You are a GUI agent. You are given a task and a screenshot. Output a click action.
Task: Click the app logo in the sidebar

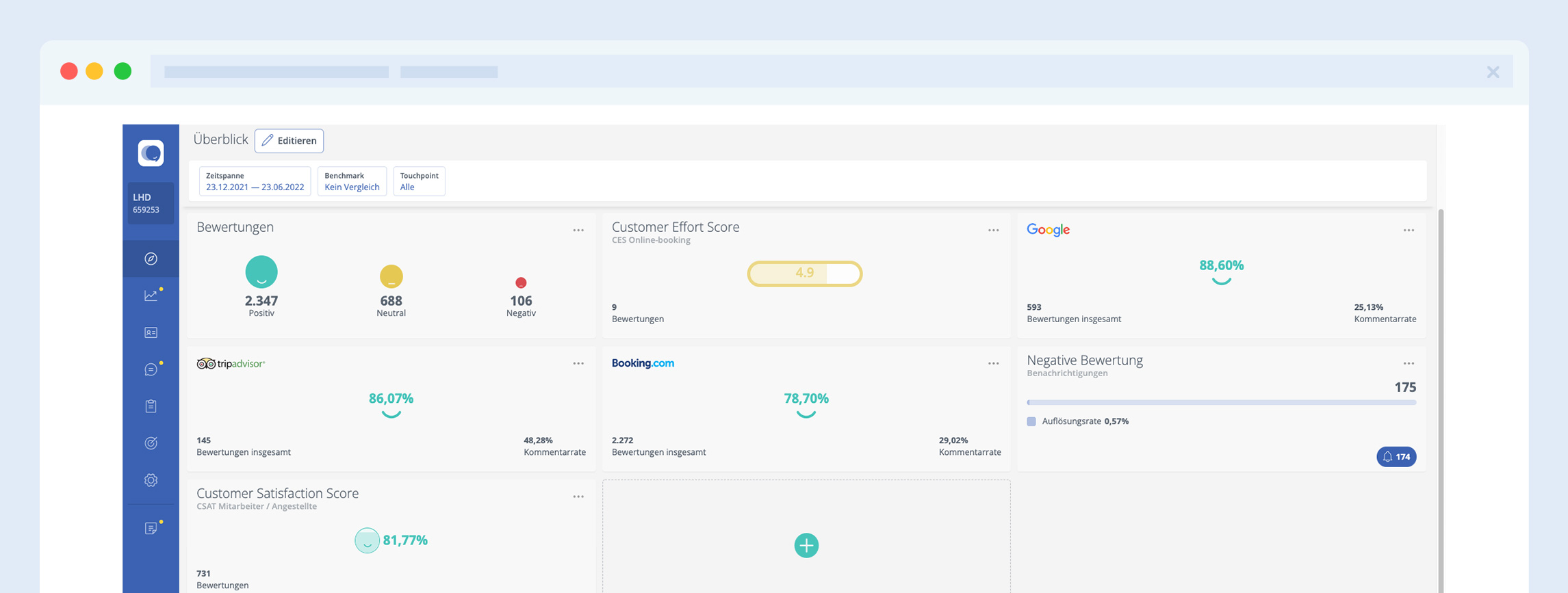(151, 153)
